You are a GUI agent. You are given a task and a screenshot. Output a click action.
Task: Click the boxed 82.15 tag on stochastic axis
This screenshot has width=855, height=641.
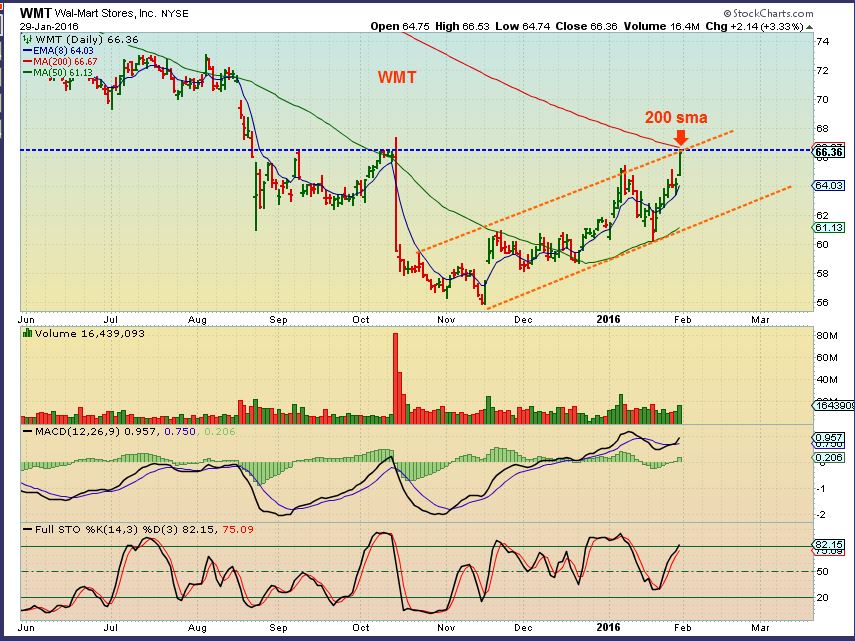[829, 545]
